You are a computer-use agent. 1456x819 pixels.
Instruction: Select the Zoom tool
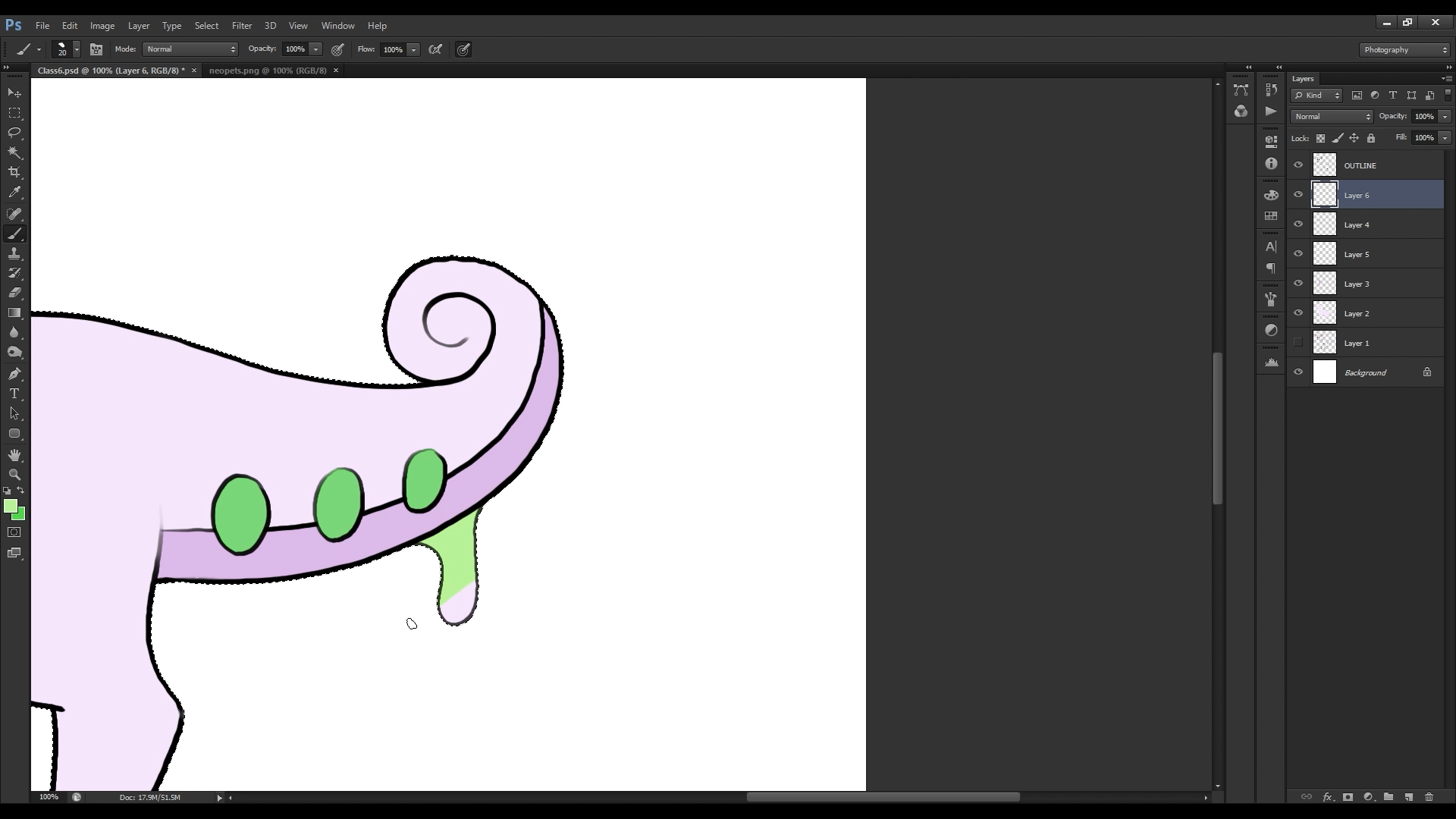pyautogui.click(x=14, y=475)
